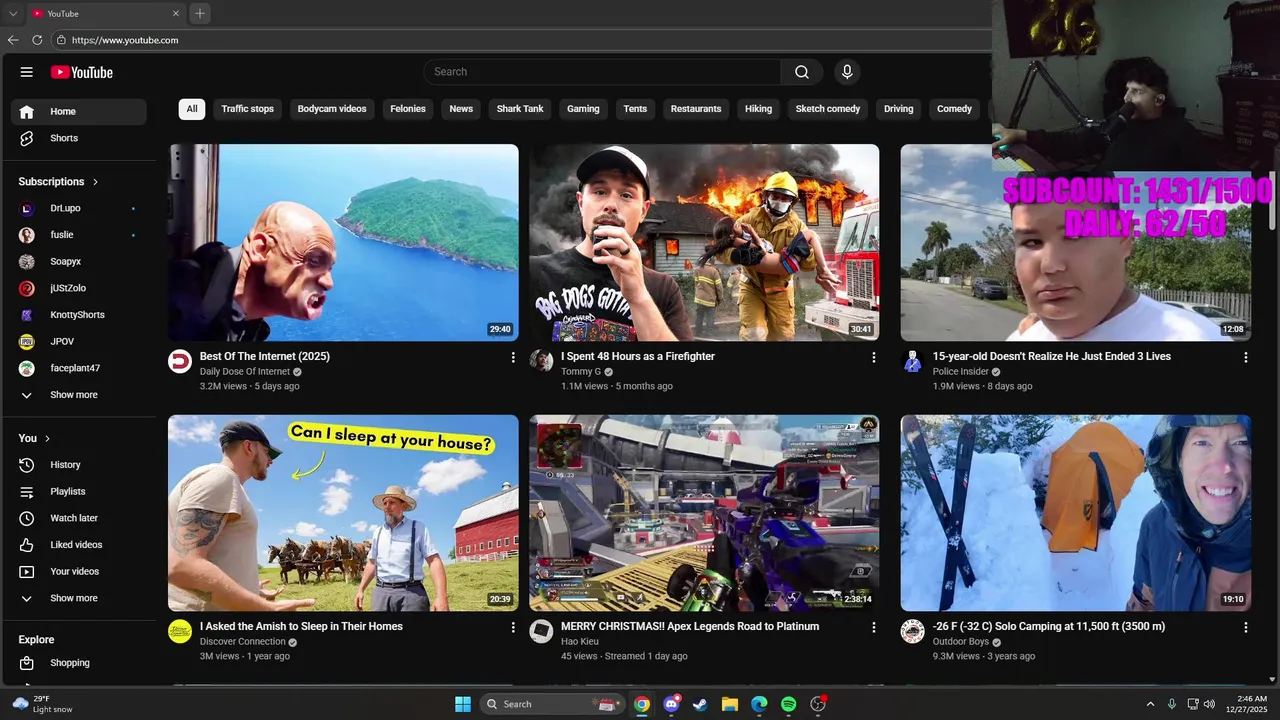Open more options for Solo Camping video
Screen dimensions: 1280x720
pyautogui.click(x=1245, y=627)
